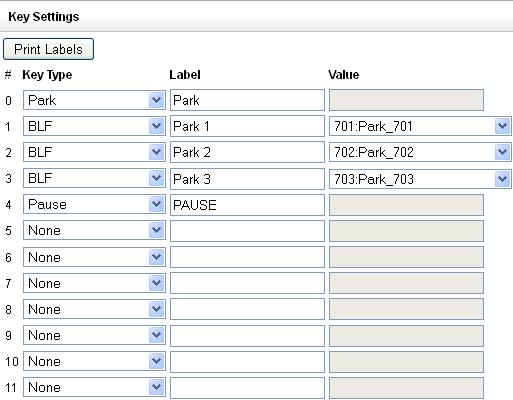This screenshot has height=400, width=513.
Task: Open Key Type dropdown for key 0
Action: (x=94, y=100)
